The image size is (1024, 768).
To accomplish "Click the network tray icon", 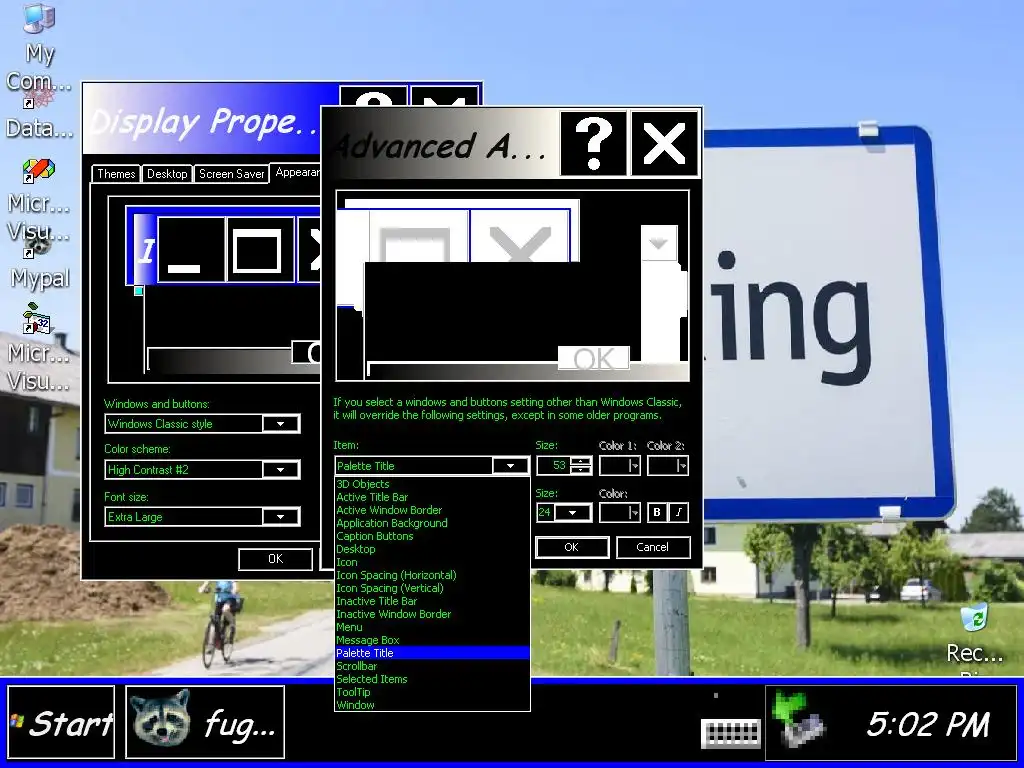I will [797, 721].
